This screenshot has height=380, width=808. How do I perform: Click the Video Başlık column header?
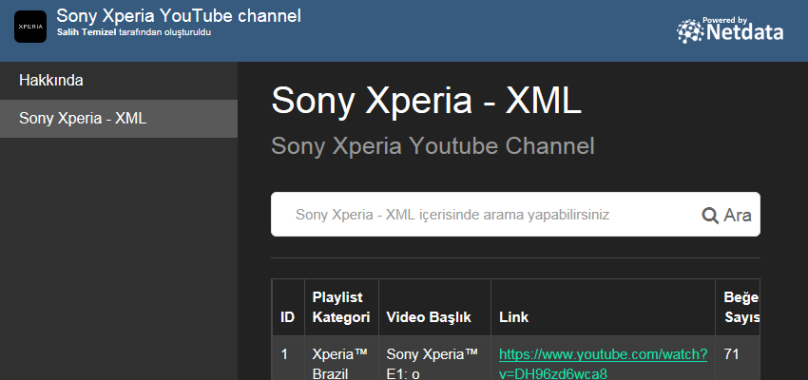[x=434, y=307]
